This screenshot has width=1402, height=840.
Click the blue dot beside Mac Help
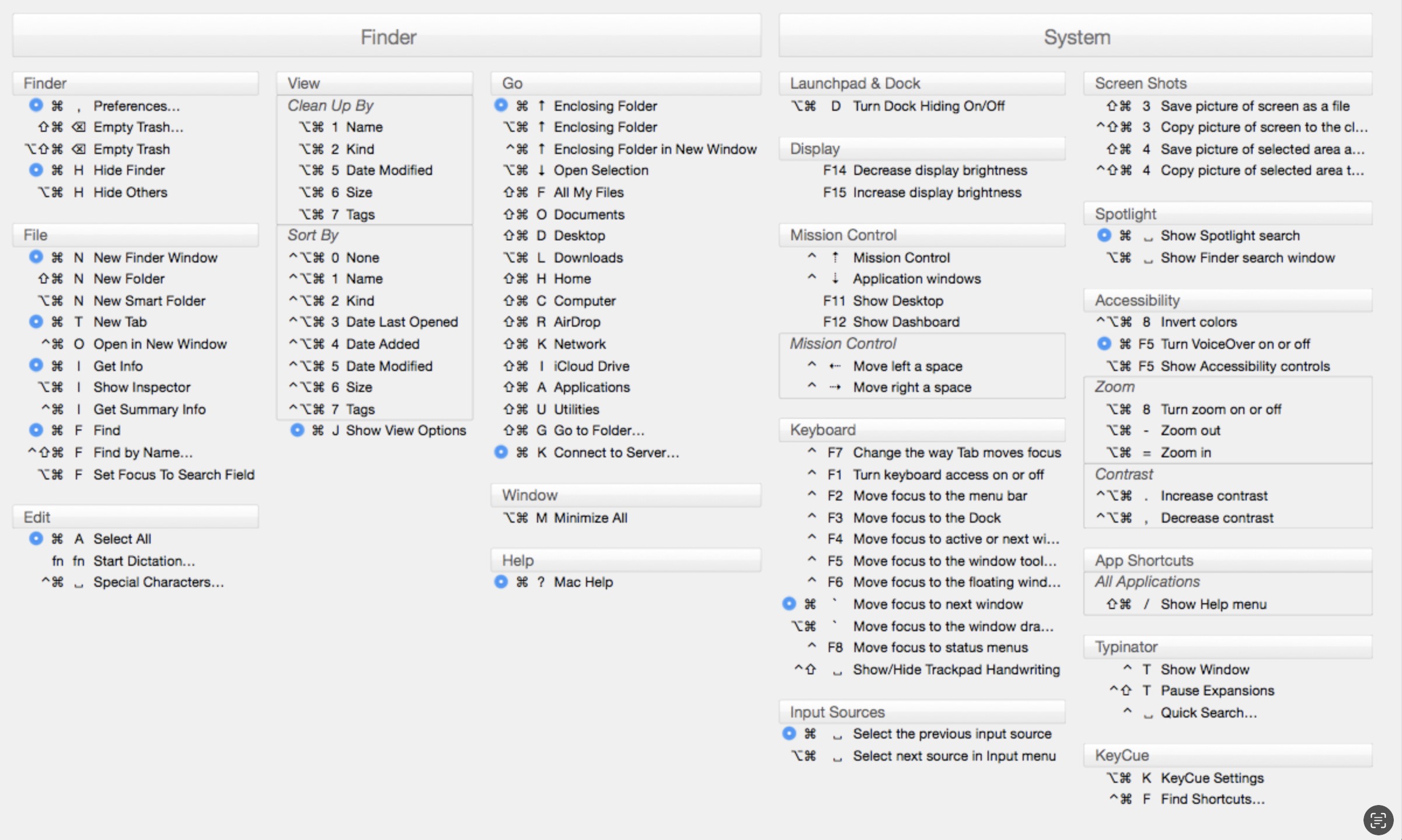(501, 582)
